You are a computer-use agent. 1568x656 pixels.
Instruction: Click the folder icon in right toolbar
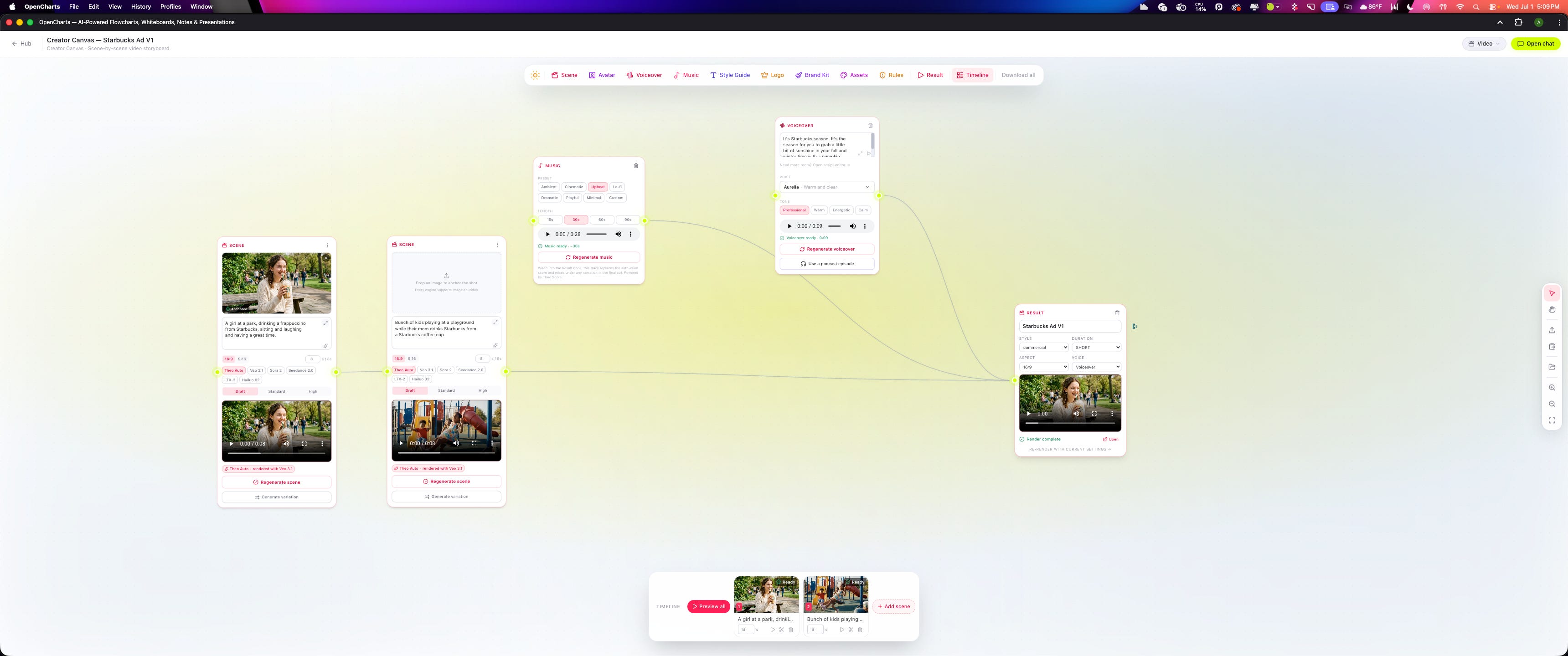[1552, 367]
